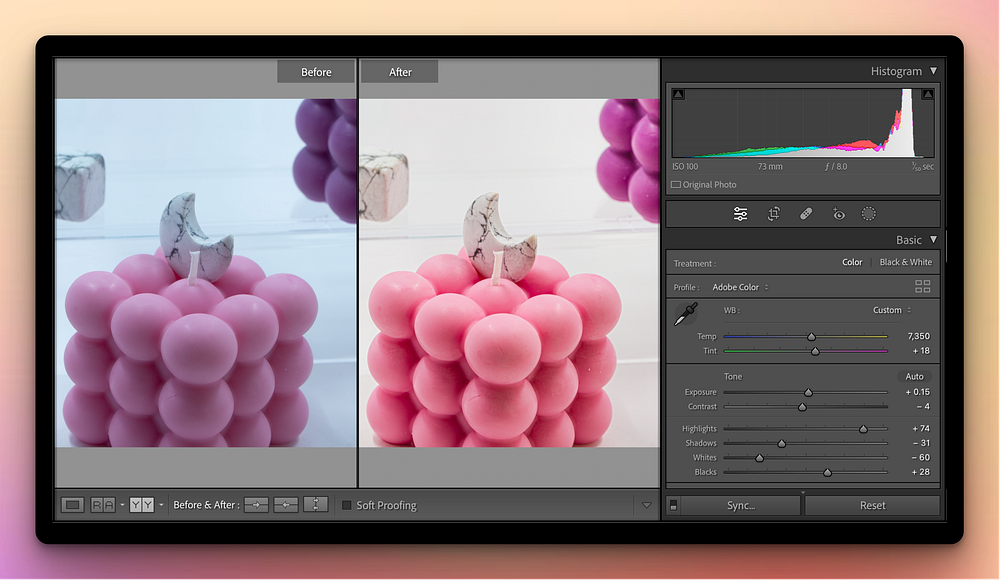
Task: Click the Before photo preview
Action: (205, 272)
